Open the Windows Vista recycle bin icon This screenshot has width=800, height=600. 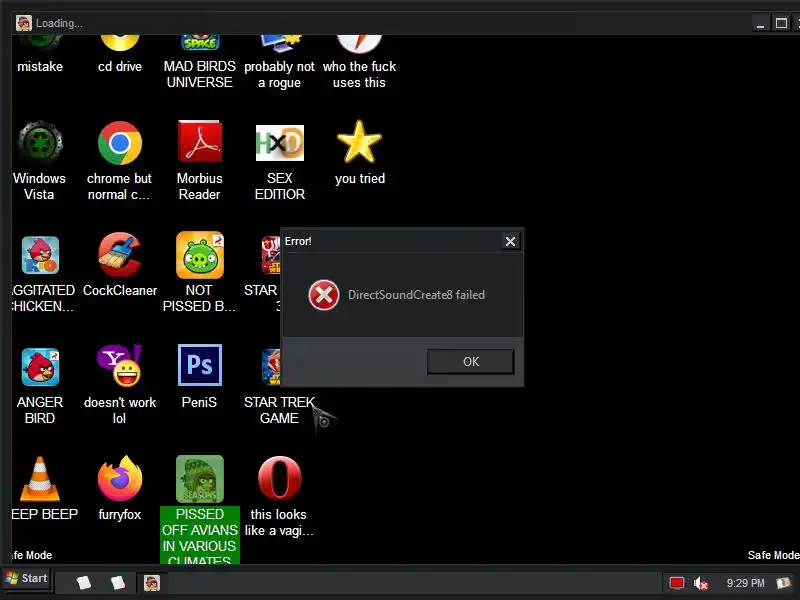point(40,142)
